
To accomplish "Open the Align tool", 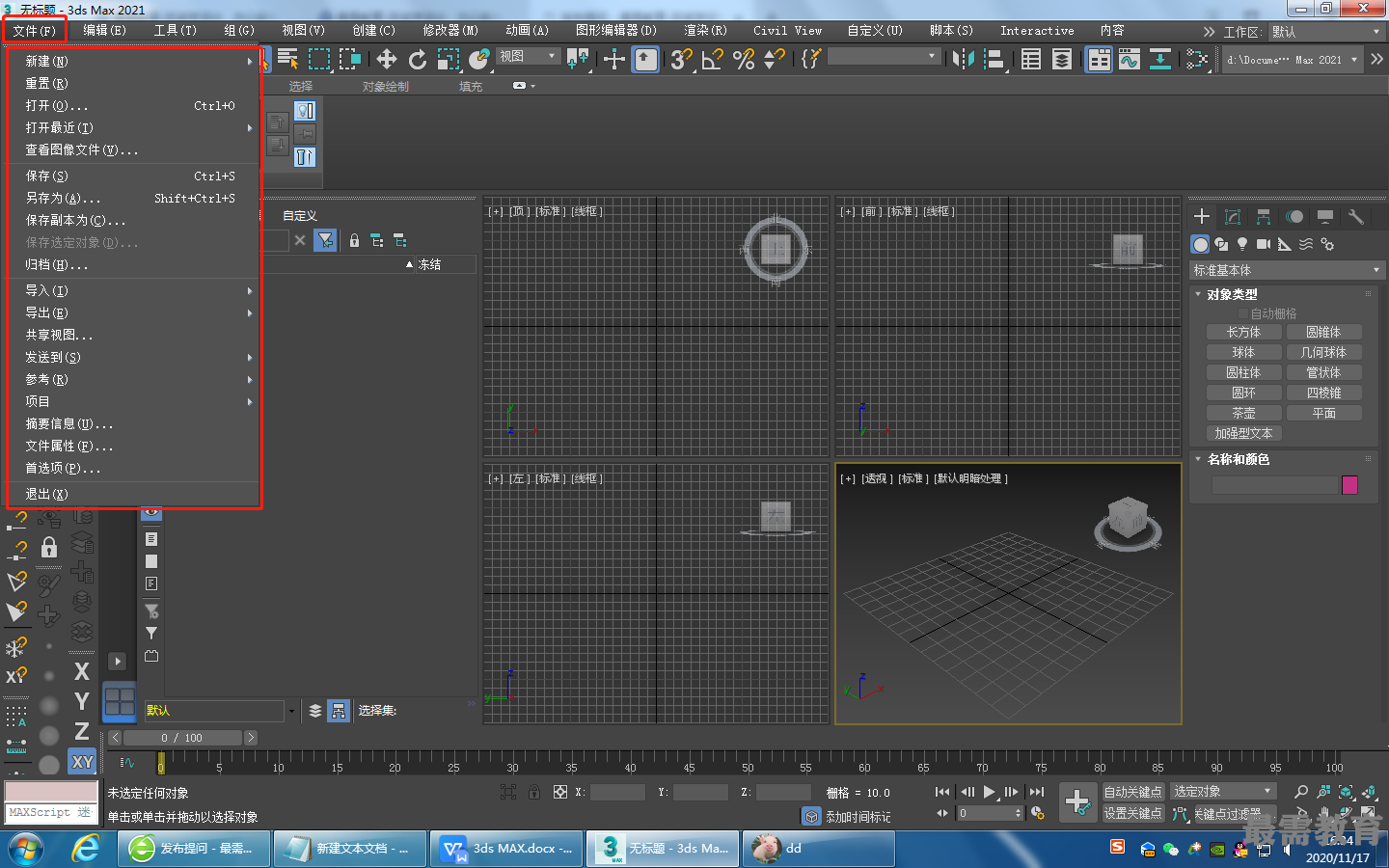I will (x=994, y=60).
